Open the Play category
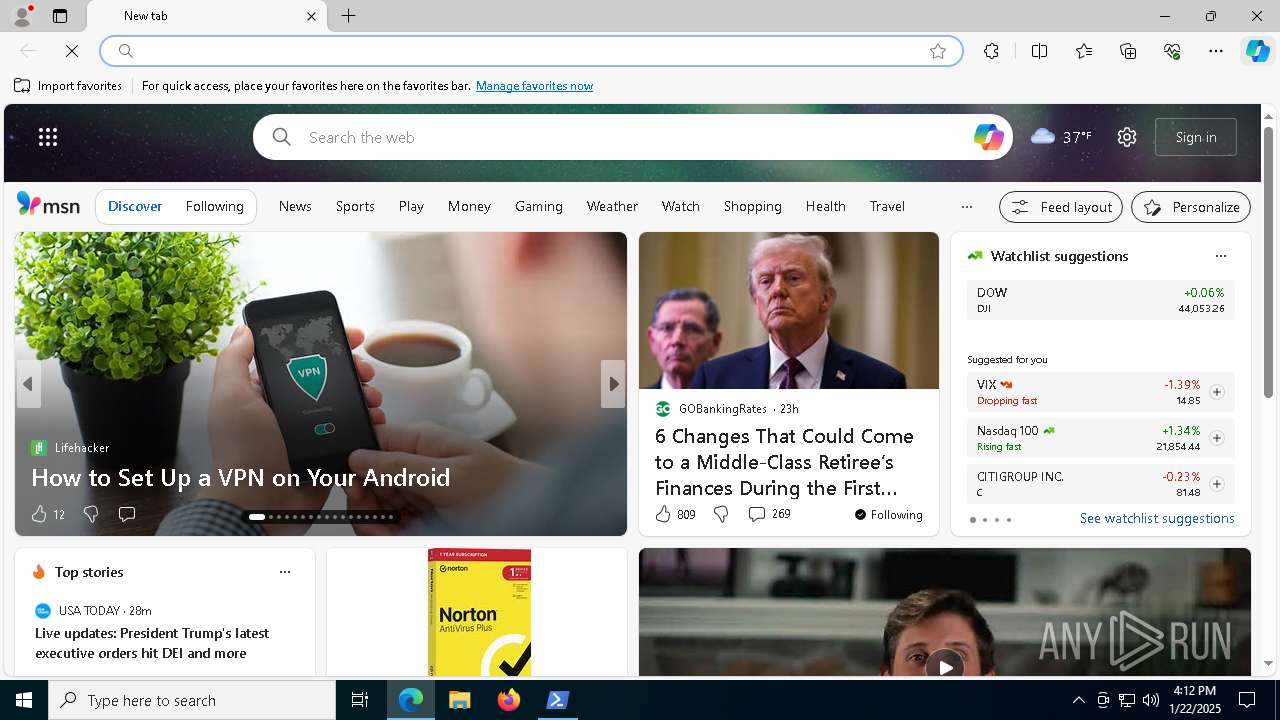 pyautogui.click(x=411, y=206)
